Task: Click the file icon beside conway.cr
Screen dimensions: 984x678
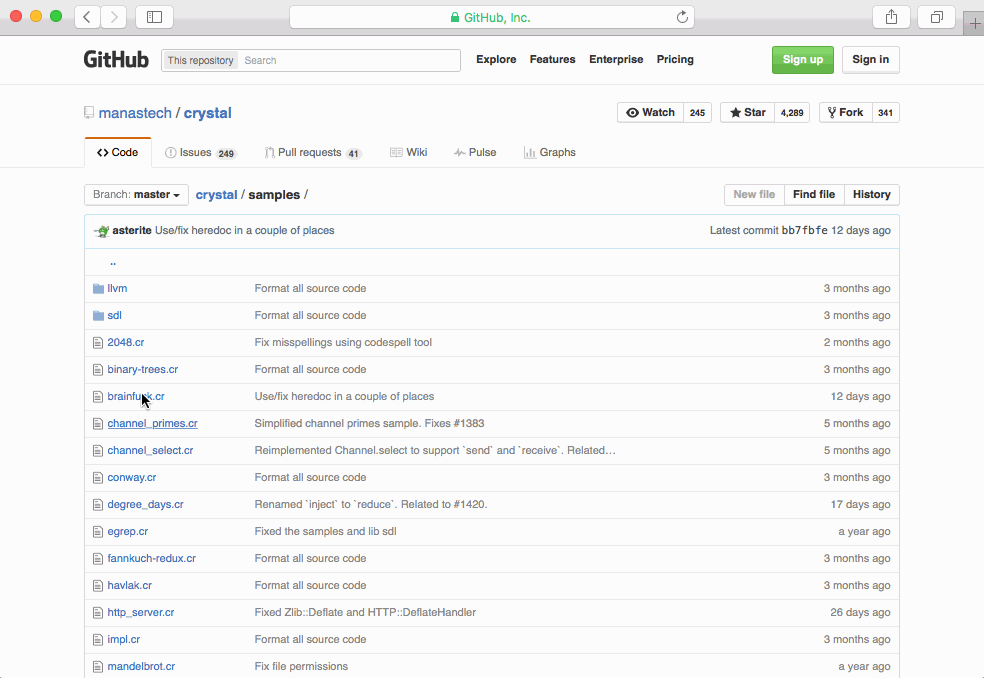Action: click(x=98, y=478)
